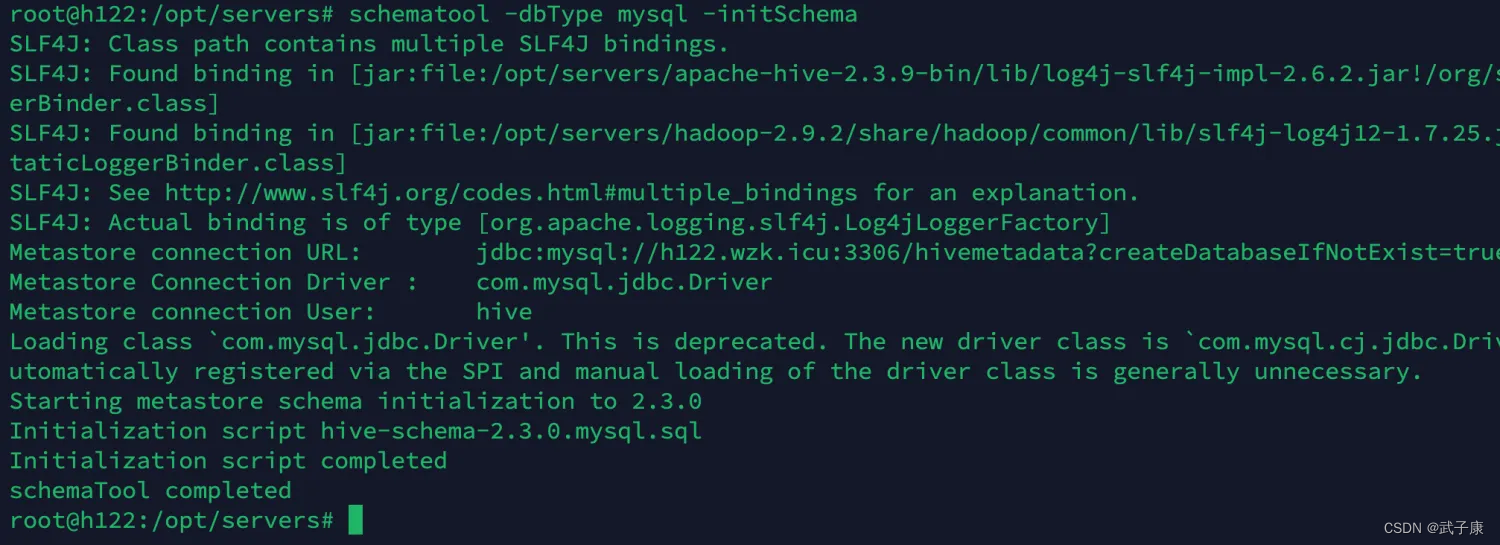Screen dimensions: 1500x545
Task: Click the CSDN watermark text
Action: pos(1434,528)
